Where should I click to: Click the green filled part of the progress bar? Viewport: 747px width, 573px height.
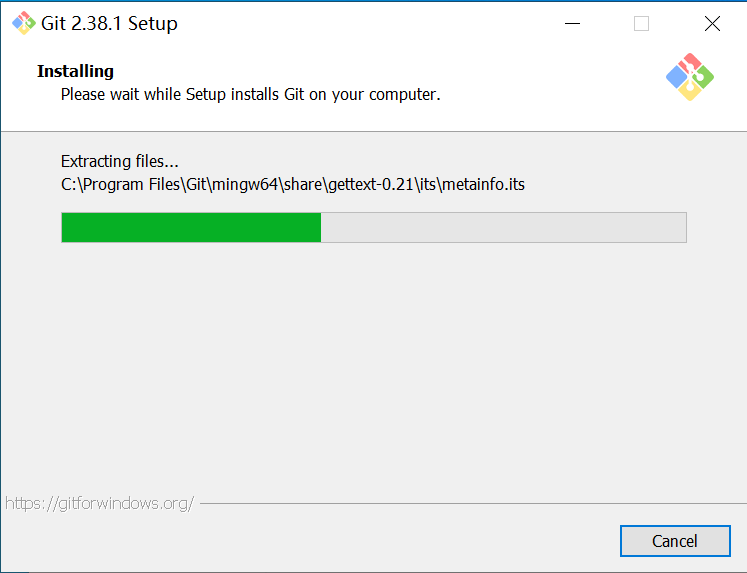point(190,227)
